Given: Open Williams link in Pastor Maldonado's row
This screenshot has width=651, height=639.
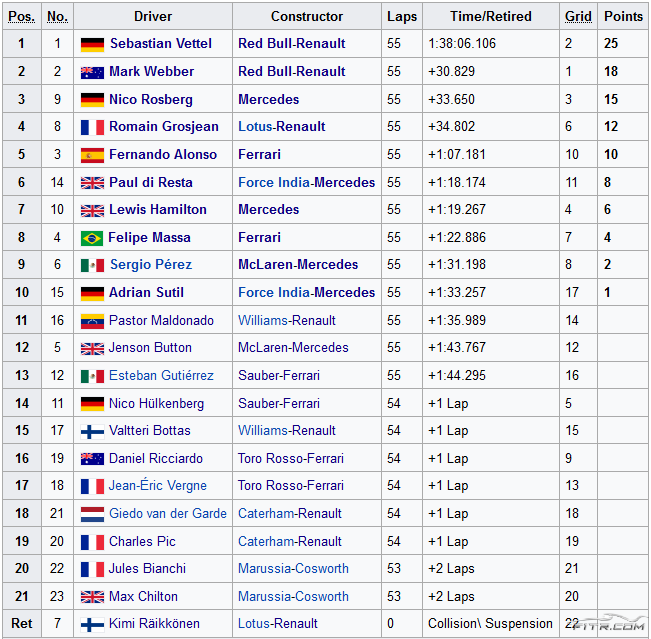Looking at the screenshot, I should tap(262, 321).
